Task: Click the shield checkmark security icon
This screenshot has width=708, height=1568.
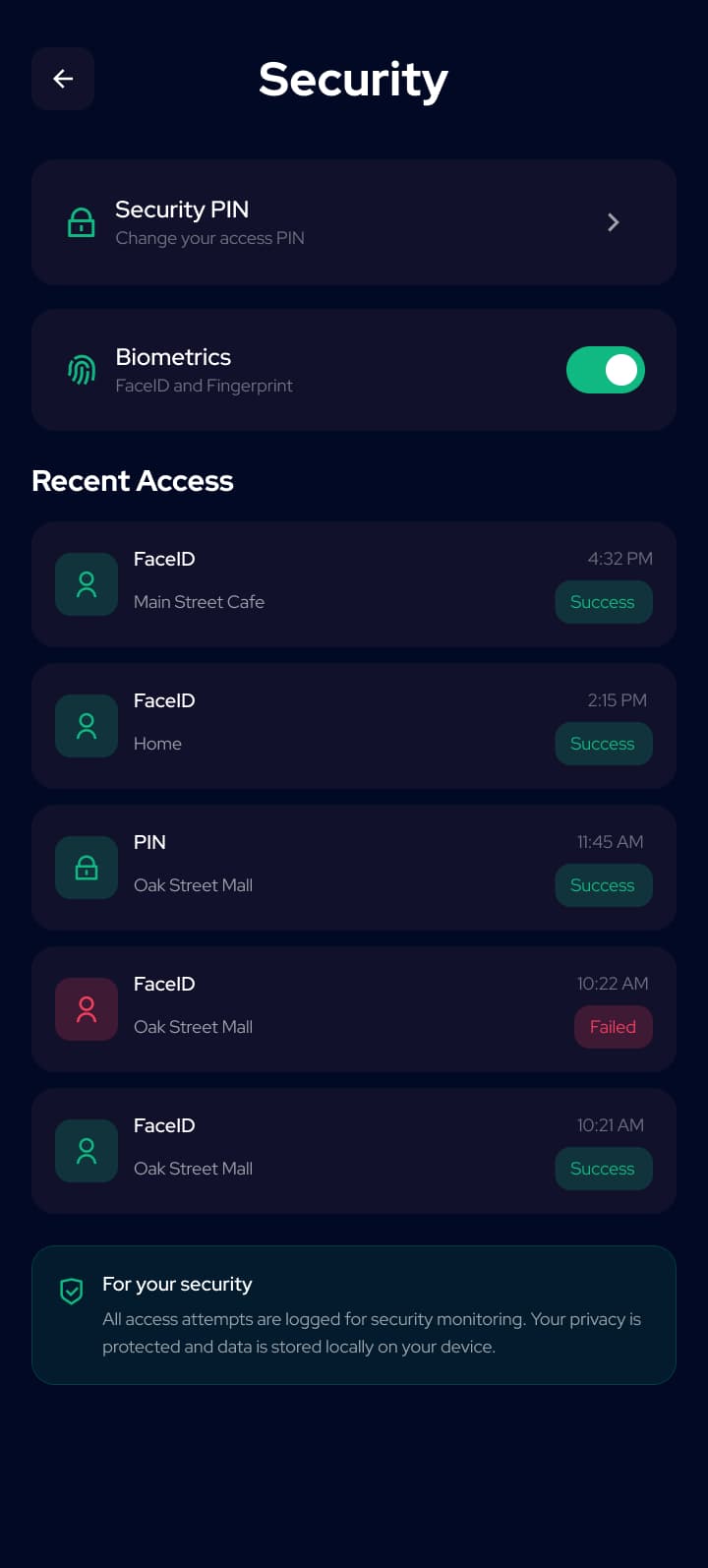Action: coord(71,1291)
